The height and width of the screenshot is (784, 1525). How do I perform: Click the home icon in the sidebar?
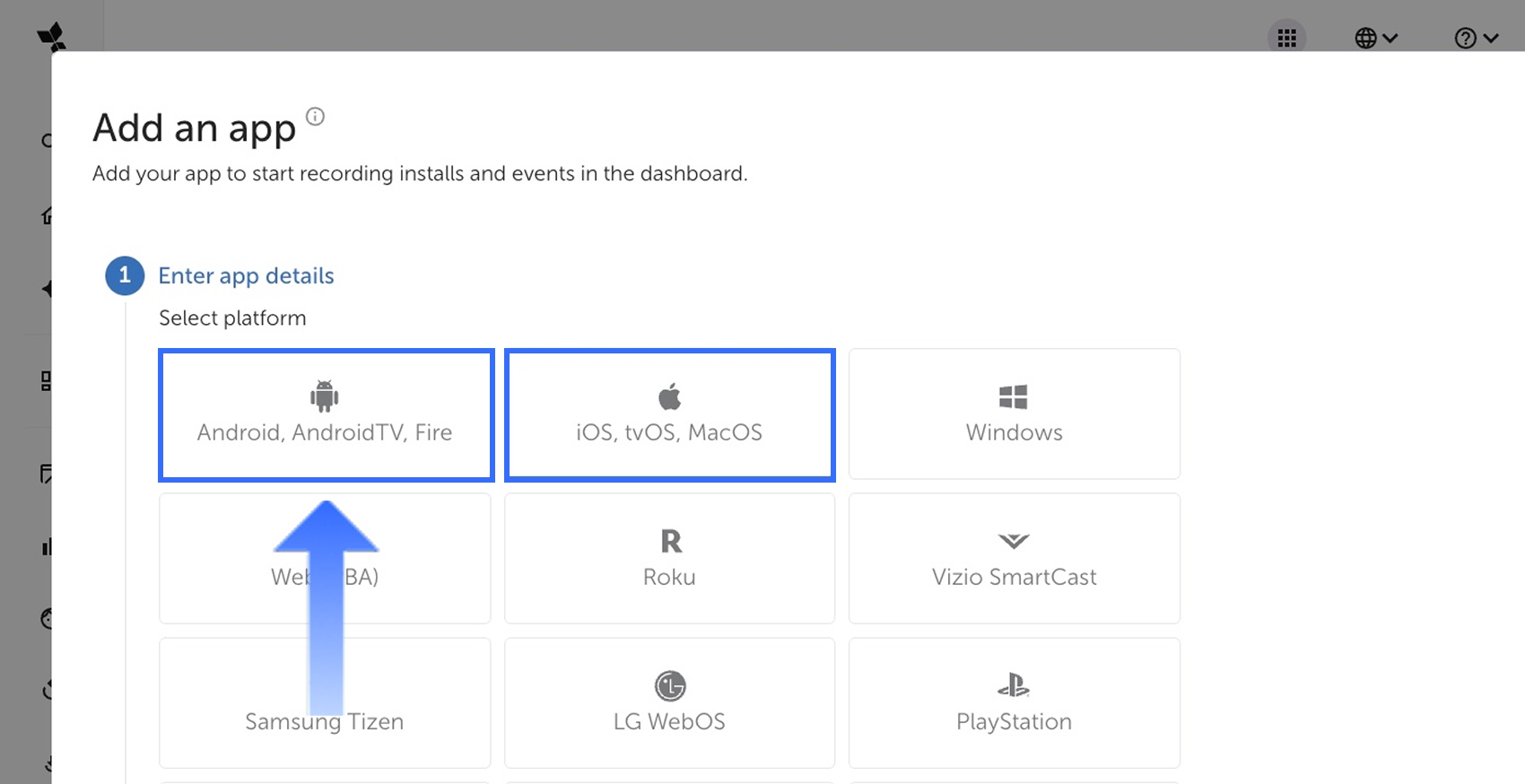point(47,216)
